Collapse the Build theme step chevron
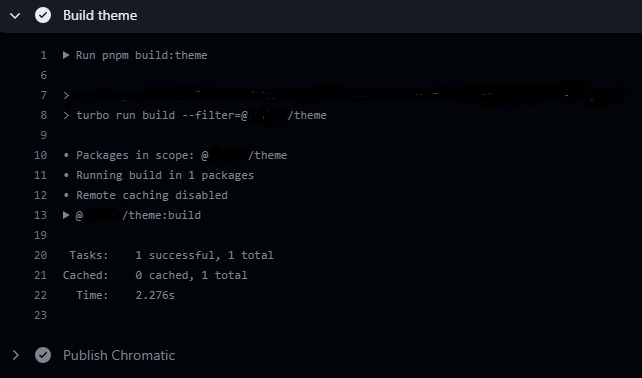 [15, 16]
